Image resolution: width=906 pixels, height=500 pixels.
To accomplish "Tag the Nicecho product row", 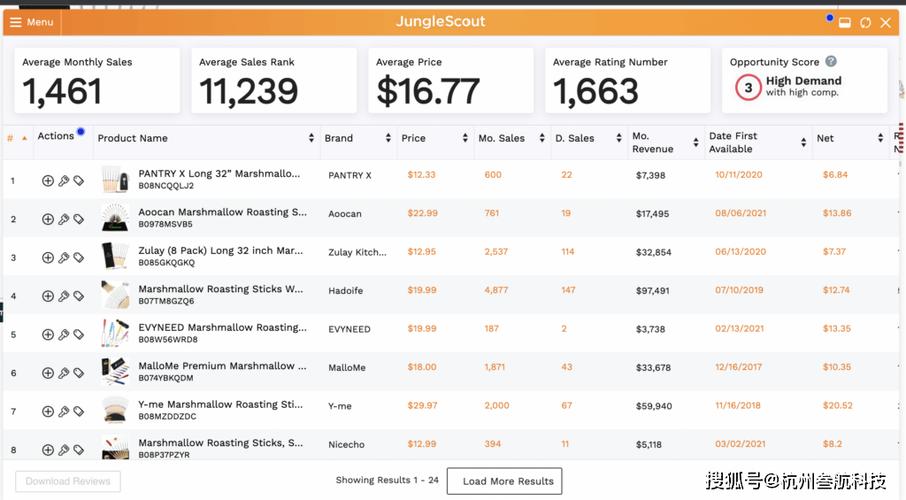I will (x=79, y=450).
